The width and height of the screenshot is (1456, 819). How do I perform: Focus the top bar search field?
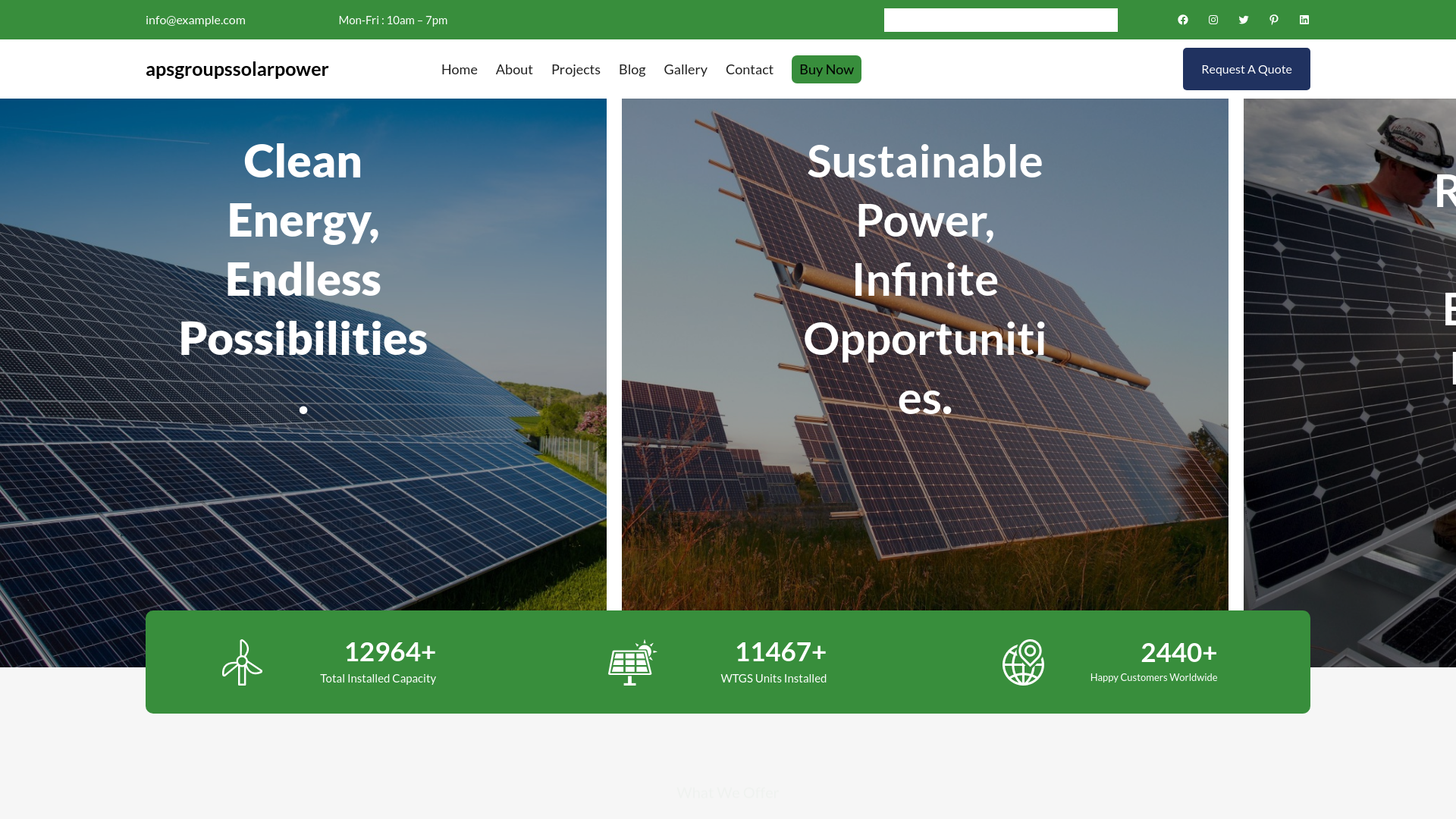[1001, 20]
